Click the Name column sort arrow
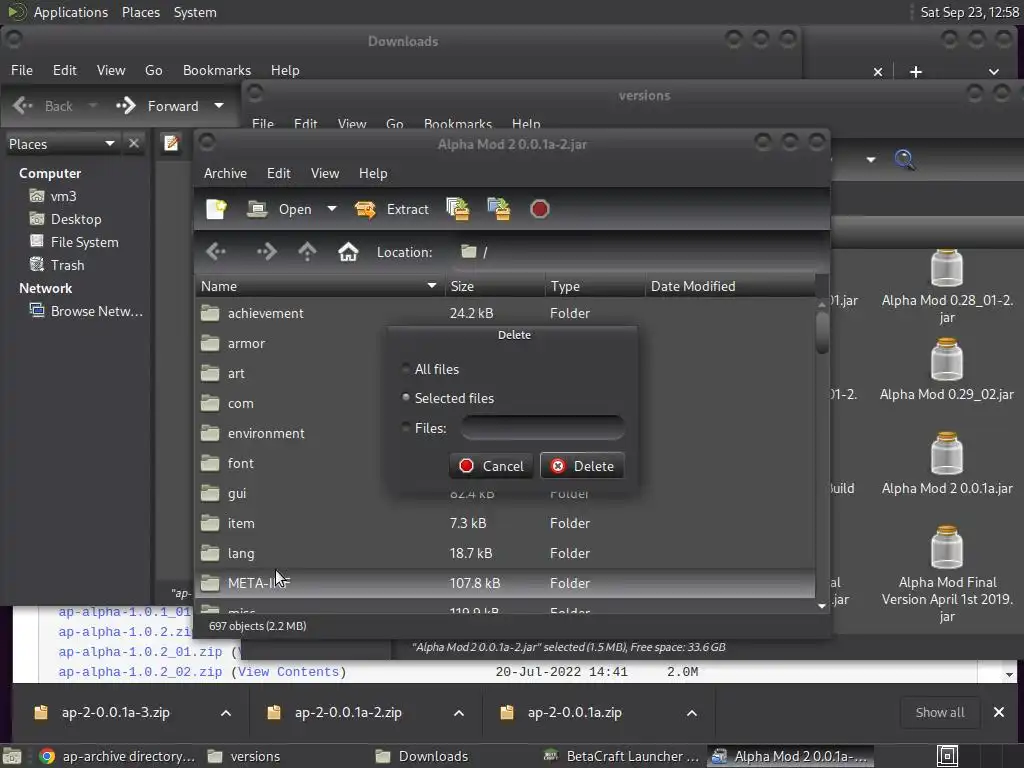Screen dimensions: 1024x768 point(432,285)
